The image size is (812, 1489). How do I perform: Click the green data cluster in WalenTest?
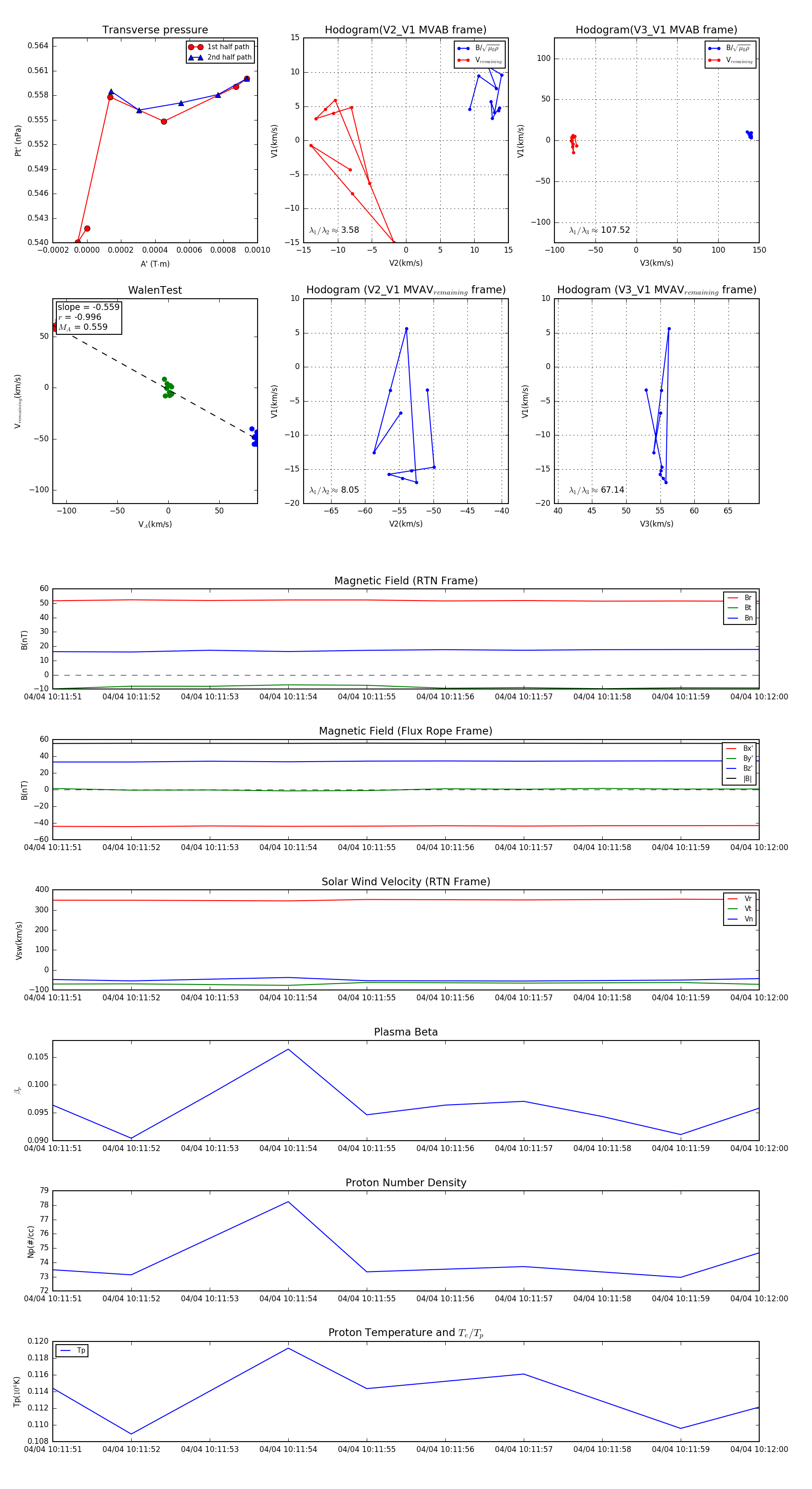(x=168, y=387)
